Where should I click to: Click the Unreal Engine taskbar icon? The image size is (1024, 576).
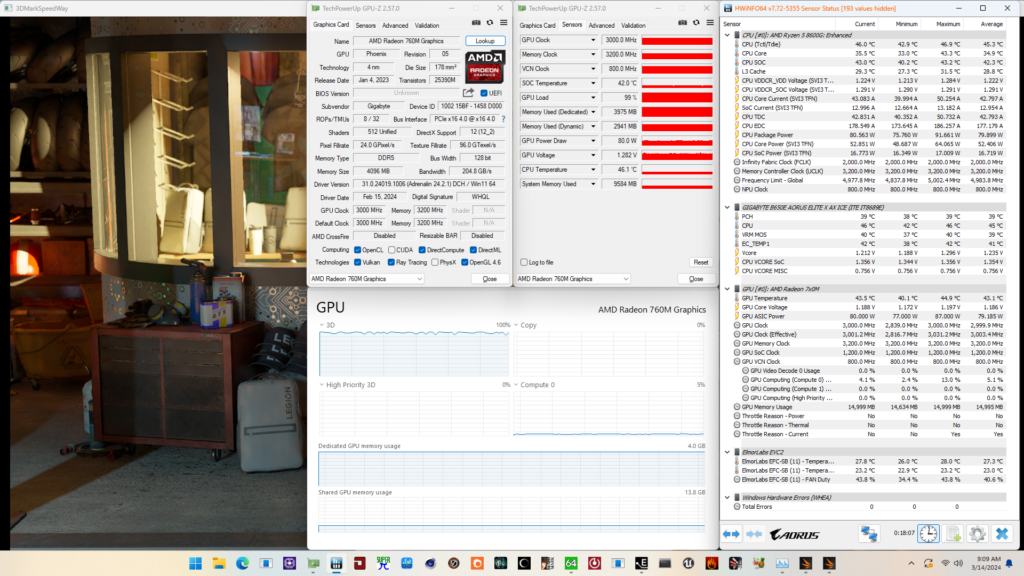[688, 564]
